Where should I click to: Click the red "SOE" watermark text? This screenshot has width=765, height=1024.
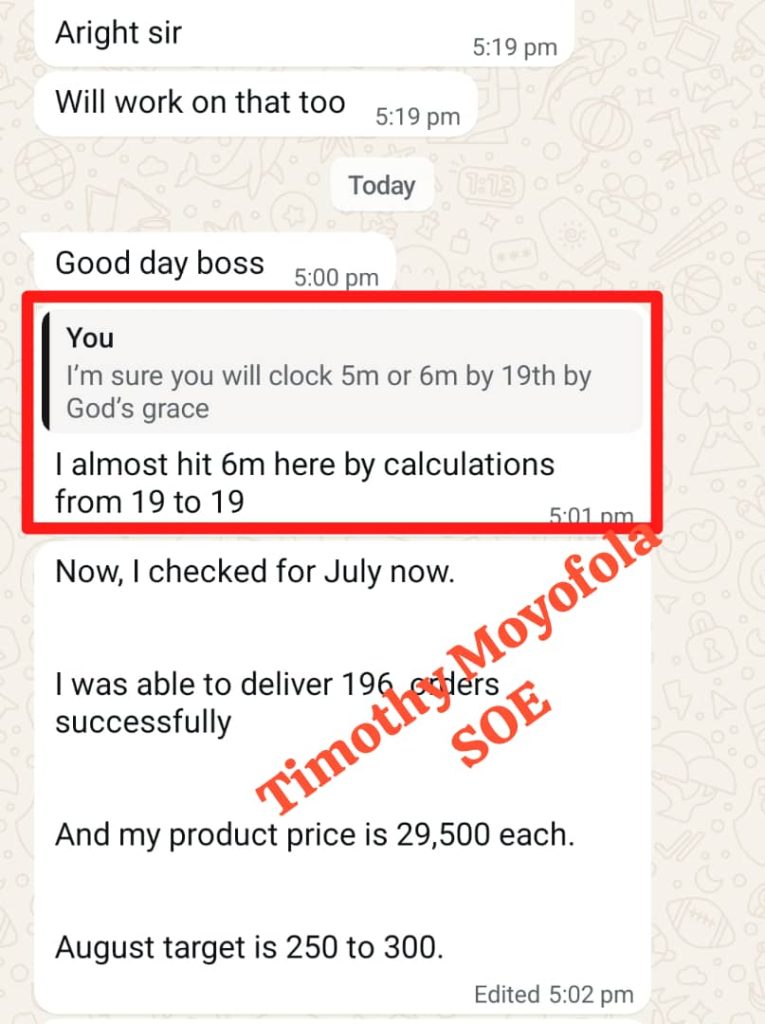tap(502, 724)
